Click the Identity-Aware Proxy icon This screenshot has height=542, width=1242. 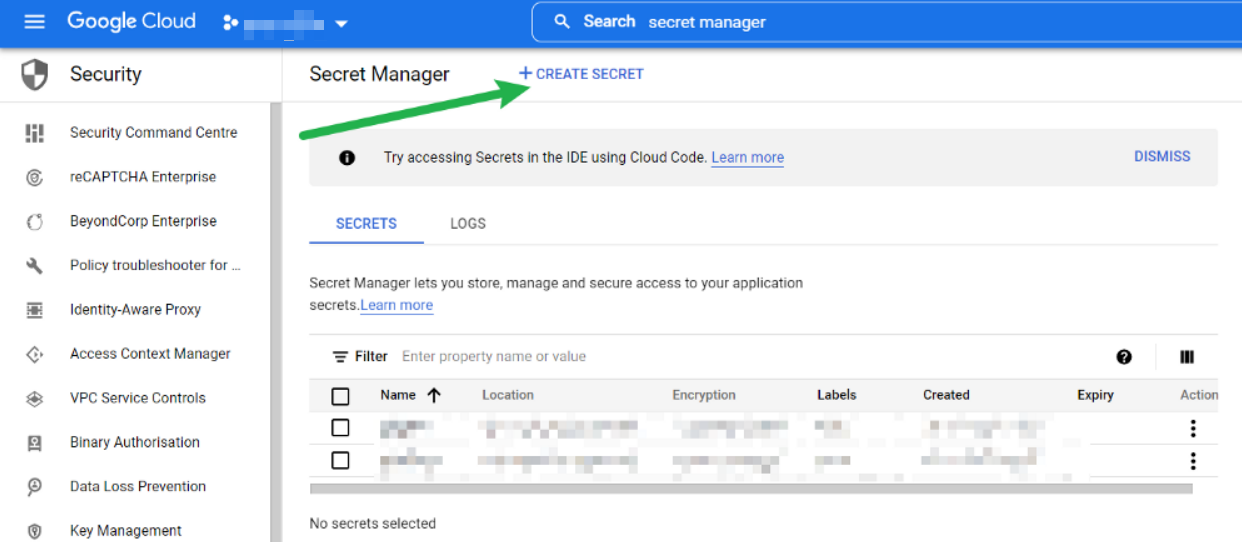click(35, 310)
